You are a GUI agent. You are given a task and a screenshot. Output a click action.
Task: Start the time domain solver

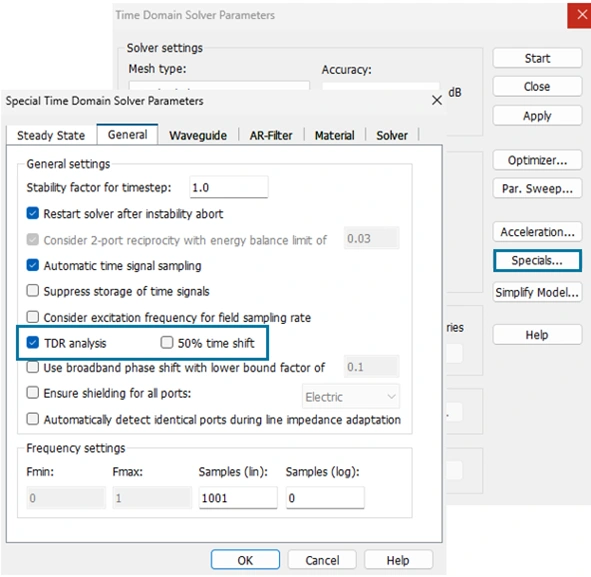[x=537, y=58]
